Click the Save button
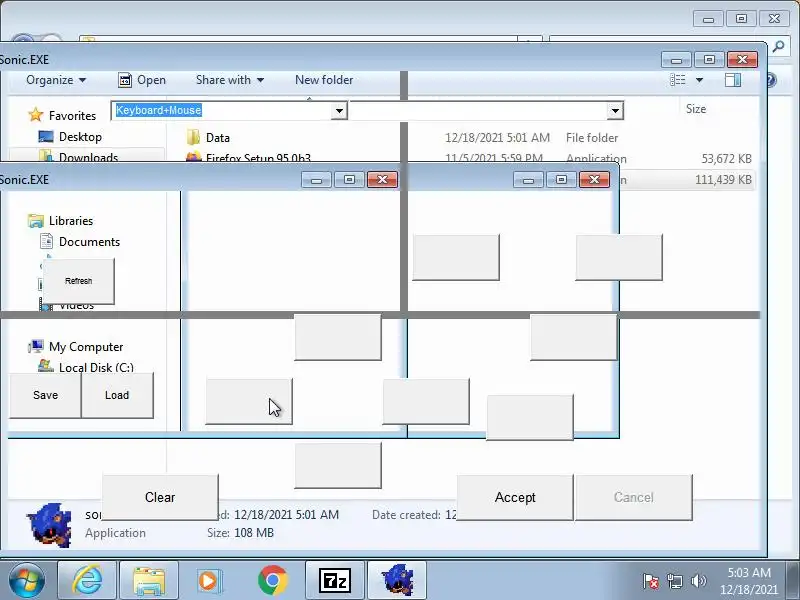 point(45,395)
